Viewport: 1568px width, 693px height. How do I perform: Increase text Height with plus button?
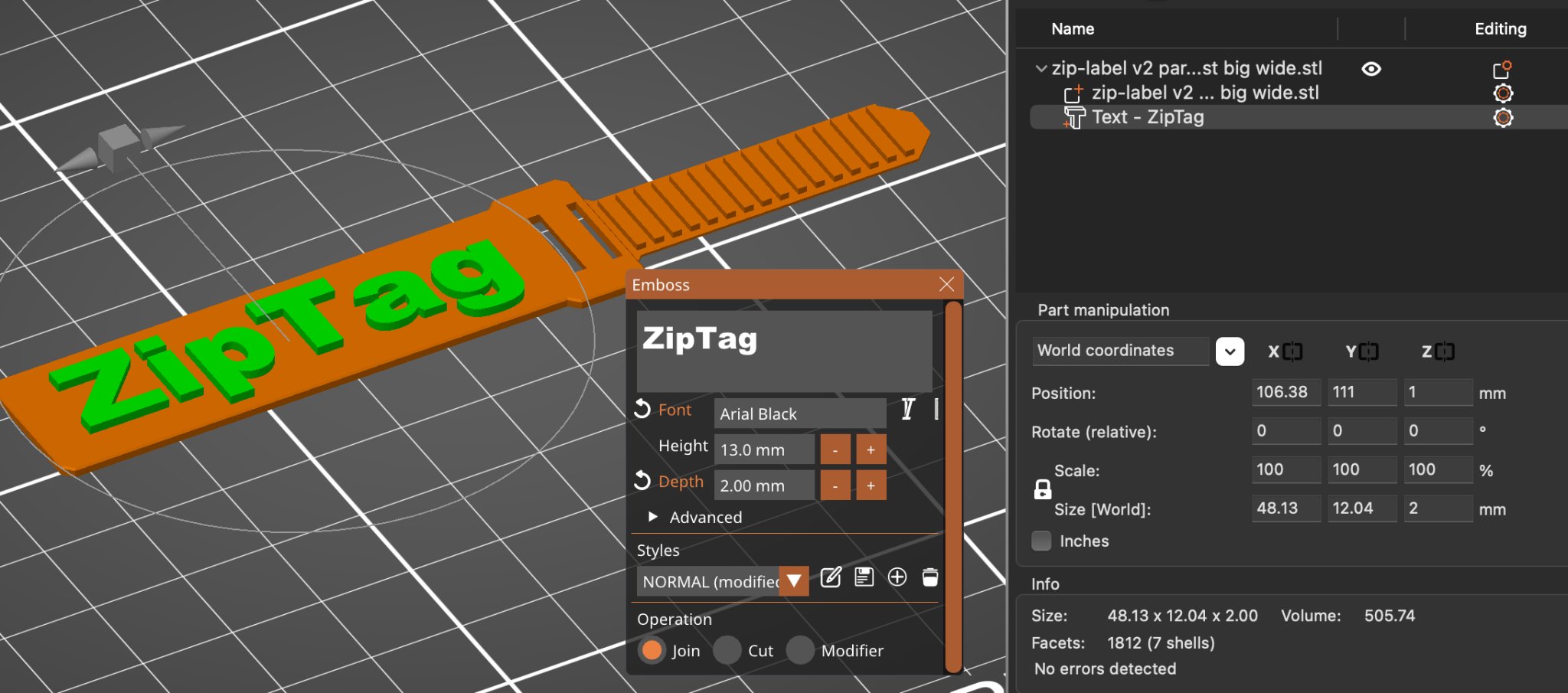point(871,449)
